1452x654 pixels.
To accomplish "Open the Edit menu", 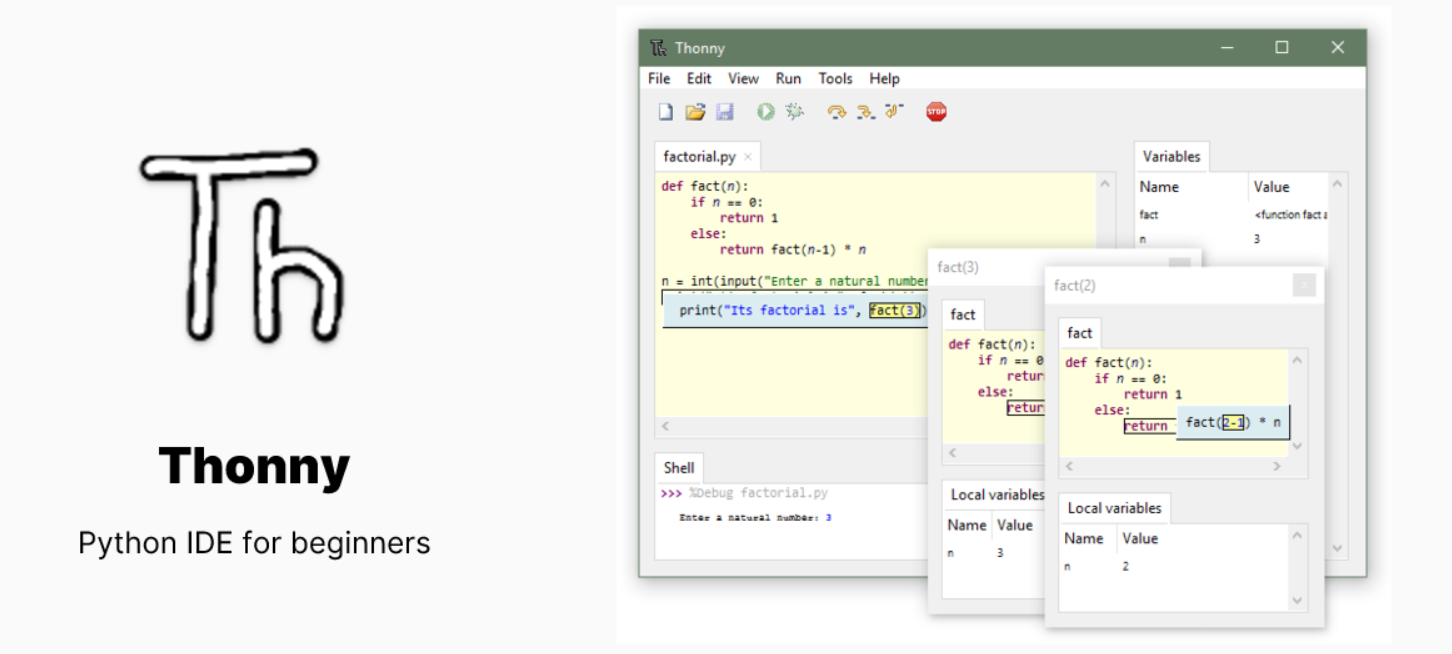I will [x=699, y=78].
